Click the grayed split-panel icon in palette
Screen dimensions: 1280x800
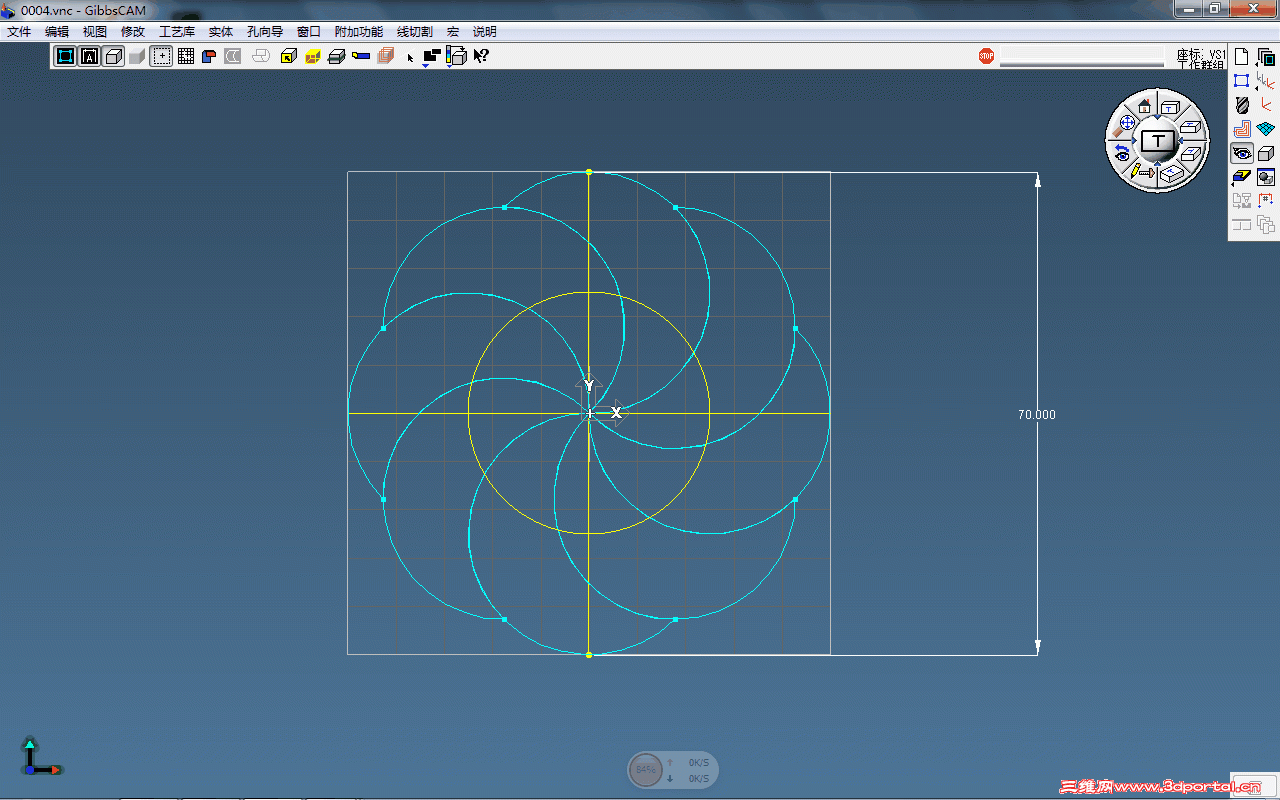tap(1242, 225)
